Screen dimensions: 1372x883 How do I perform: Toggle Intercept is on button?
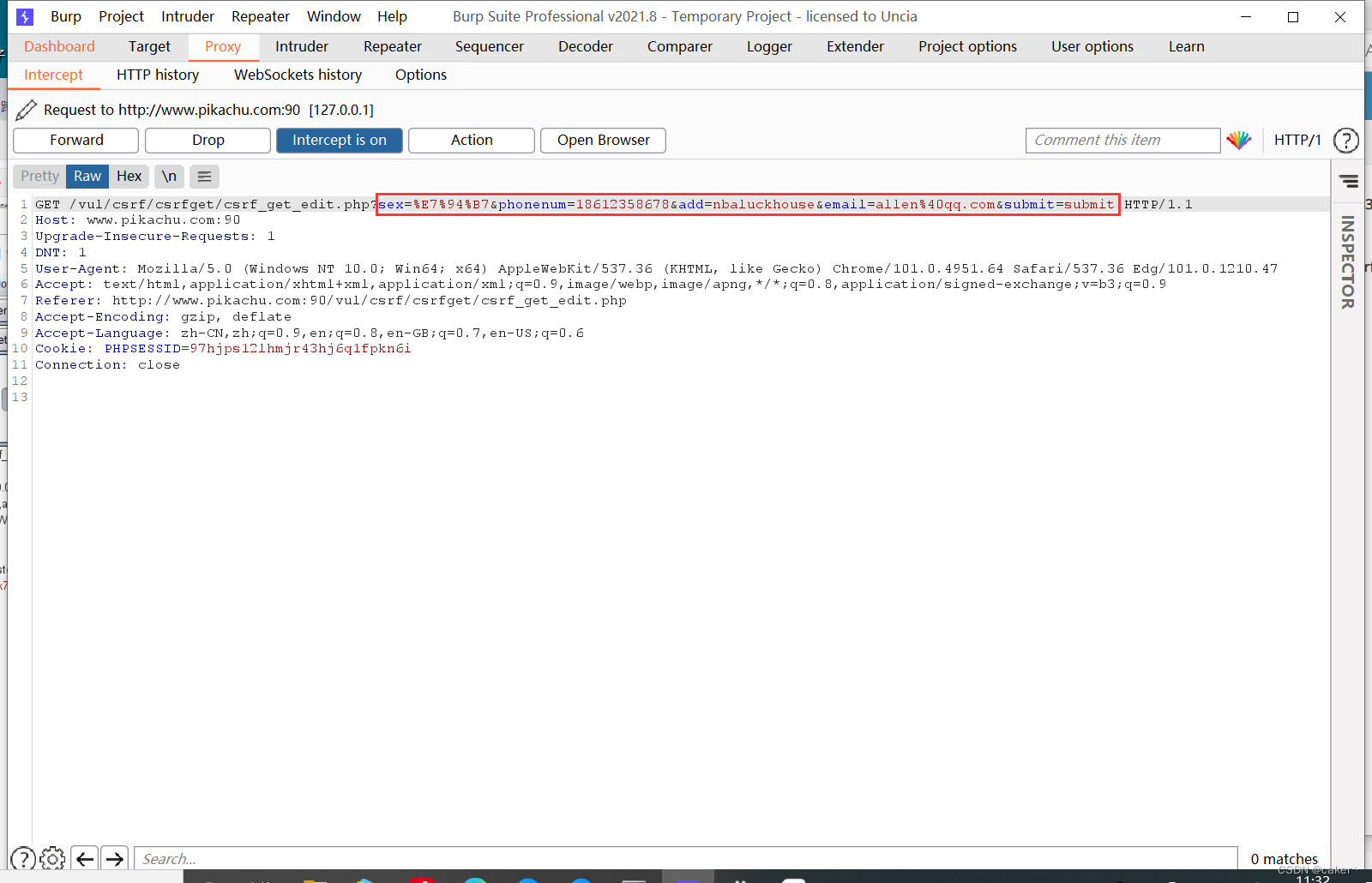tap(340, 141)
